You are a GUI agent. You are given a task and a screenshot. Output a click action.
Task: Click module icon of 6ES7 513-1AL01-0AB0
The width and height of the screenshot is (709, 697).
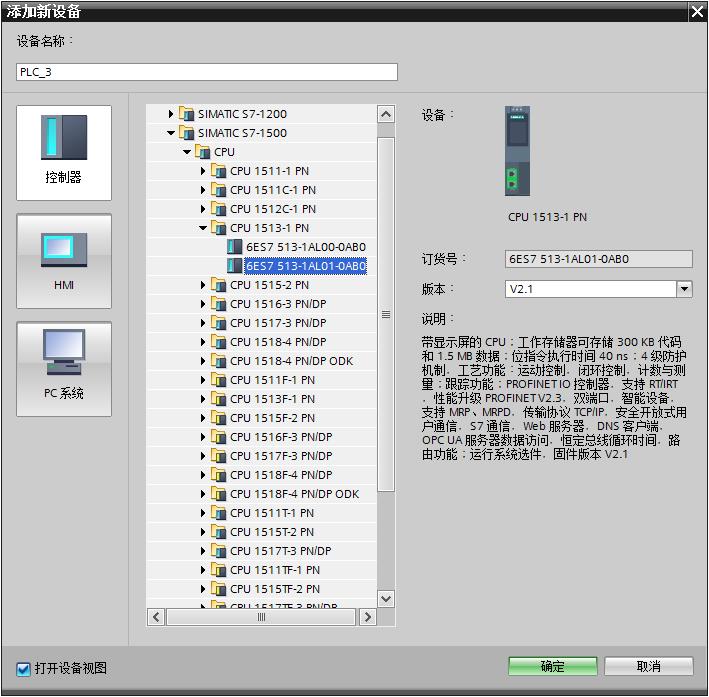pos(234,266)
